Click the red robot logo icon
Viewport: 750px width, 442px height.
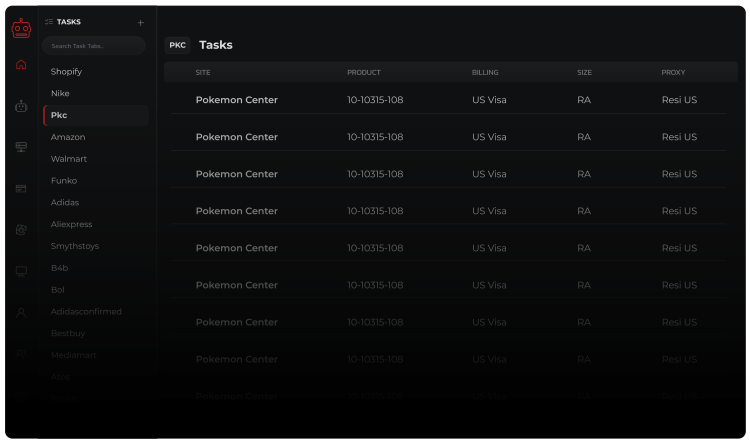point(21,29)
